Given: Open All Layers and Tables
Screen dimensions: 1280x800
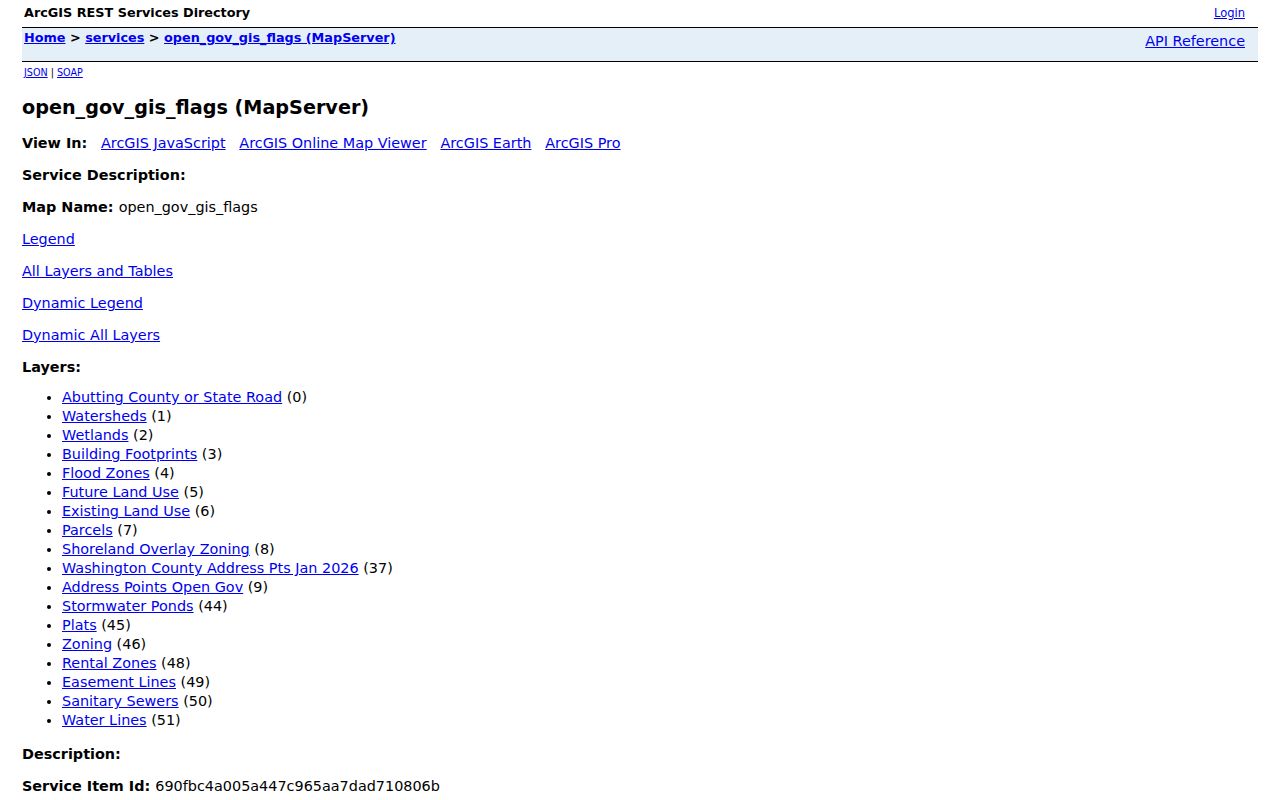Looking at the screenshot, I should [97, 271].
